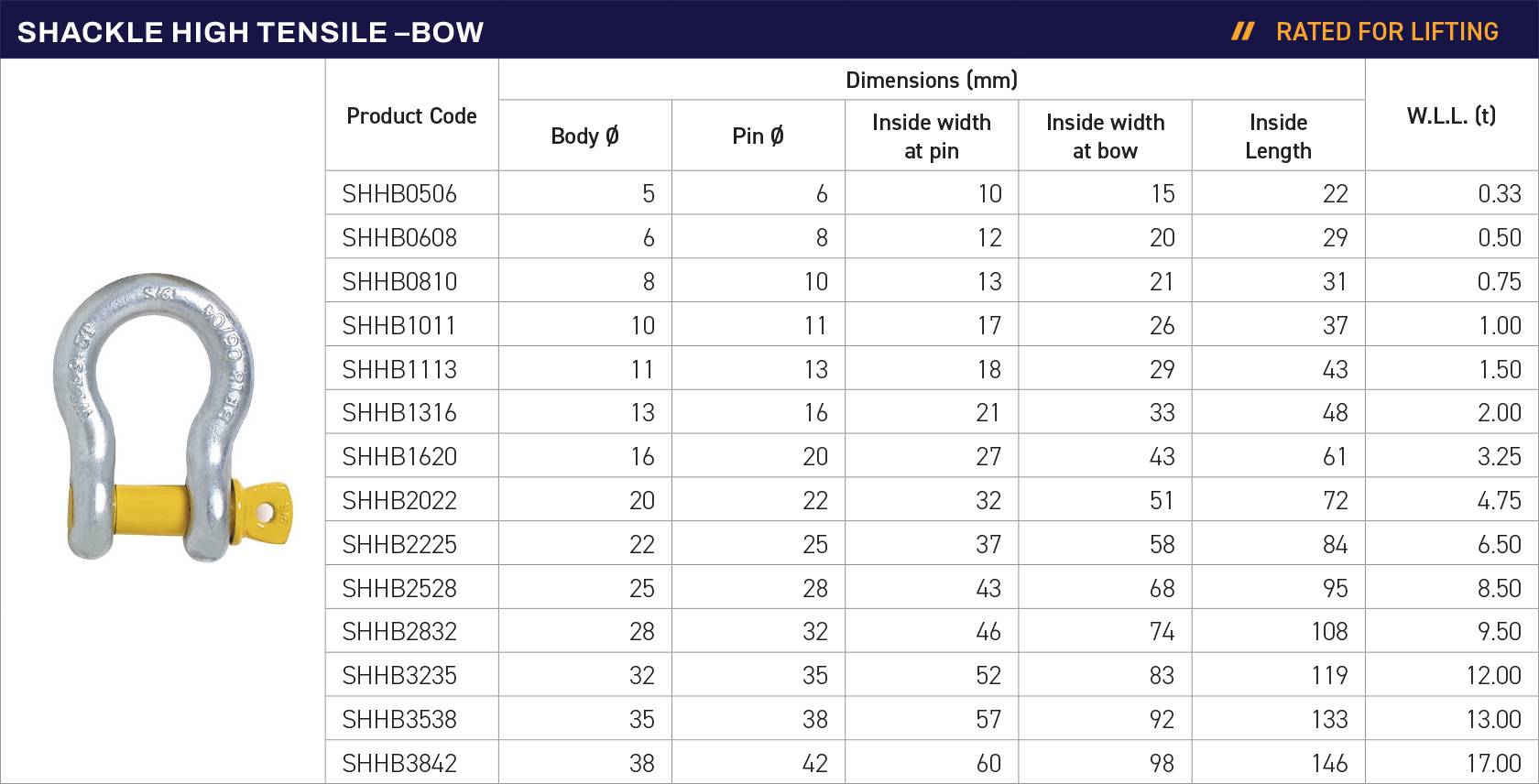Image resolution: width=1539 pixels, height=784 pixels.
Task: Click product code SHHB1316
Action: [399, 413]
